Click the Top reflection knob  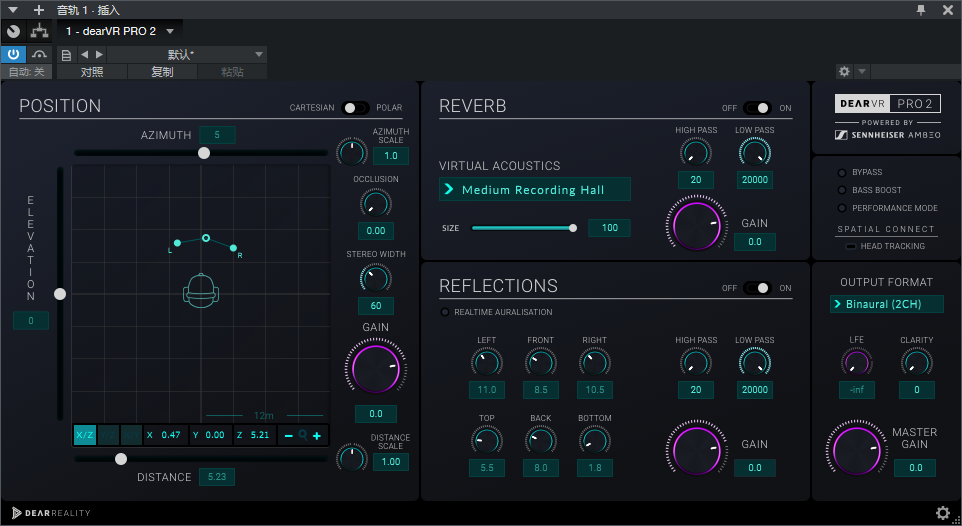487,440
